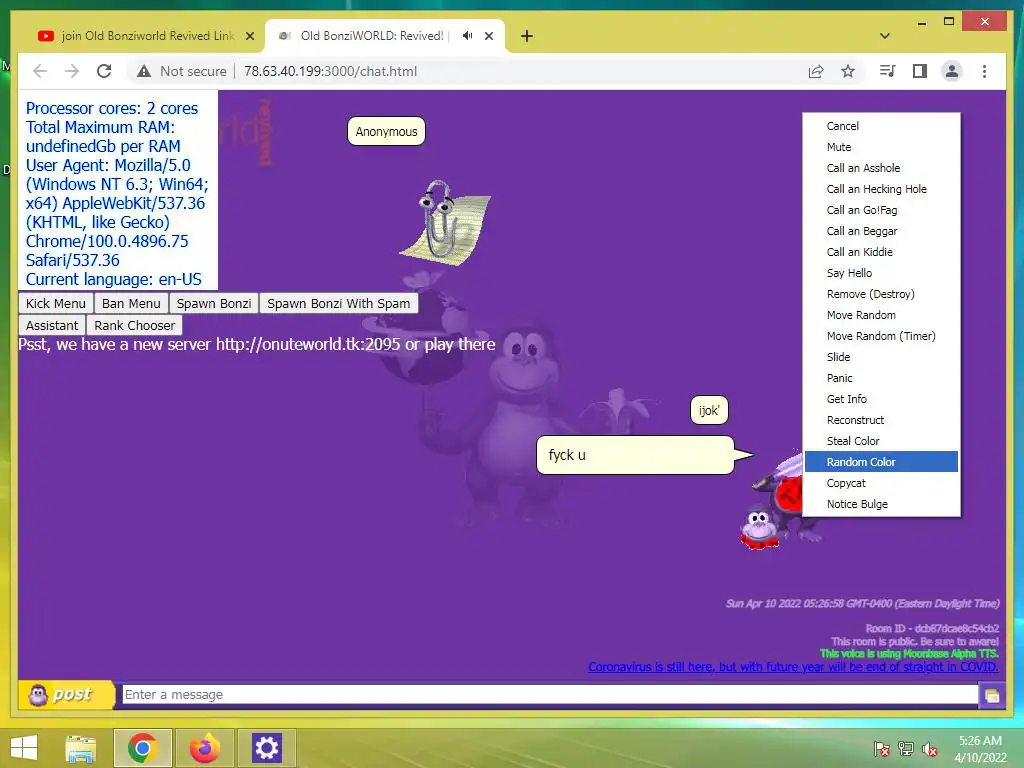
Task: Open a new browser tab
Action: click(527, 36)
